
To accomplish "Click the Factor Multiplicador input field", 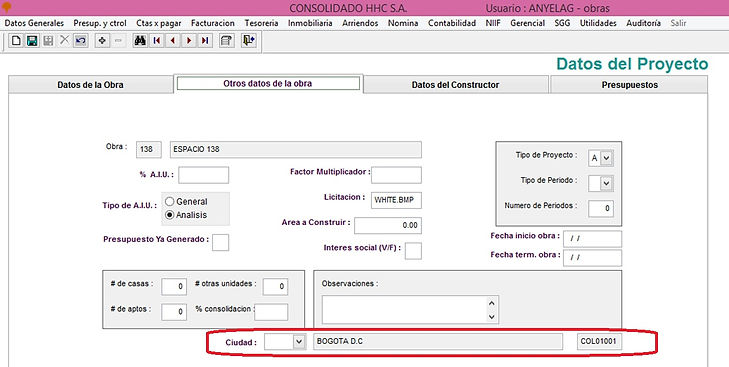I will 397,175.
